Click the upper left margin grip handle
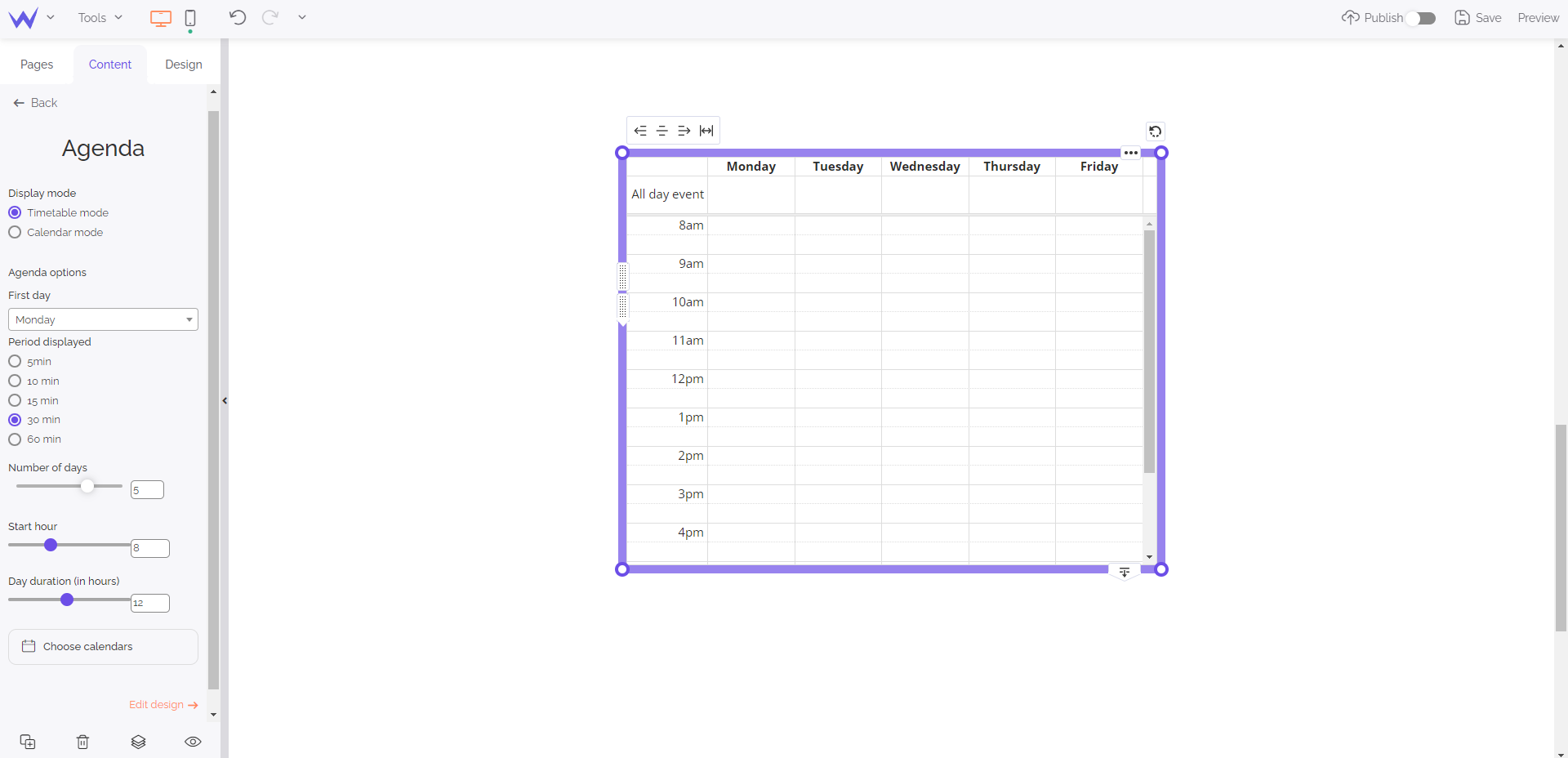This screenshot has width=1568, height=758. coord(622,276)
